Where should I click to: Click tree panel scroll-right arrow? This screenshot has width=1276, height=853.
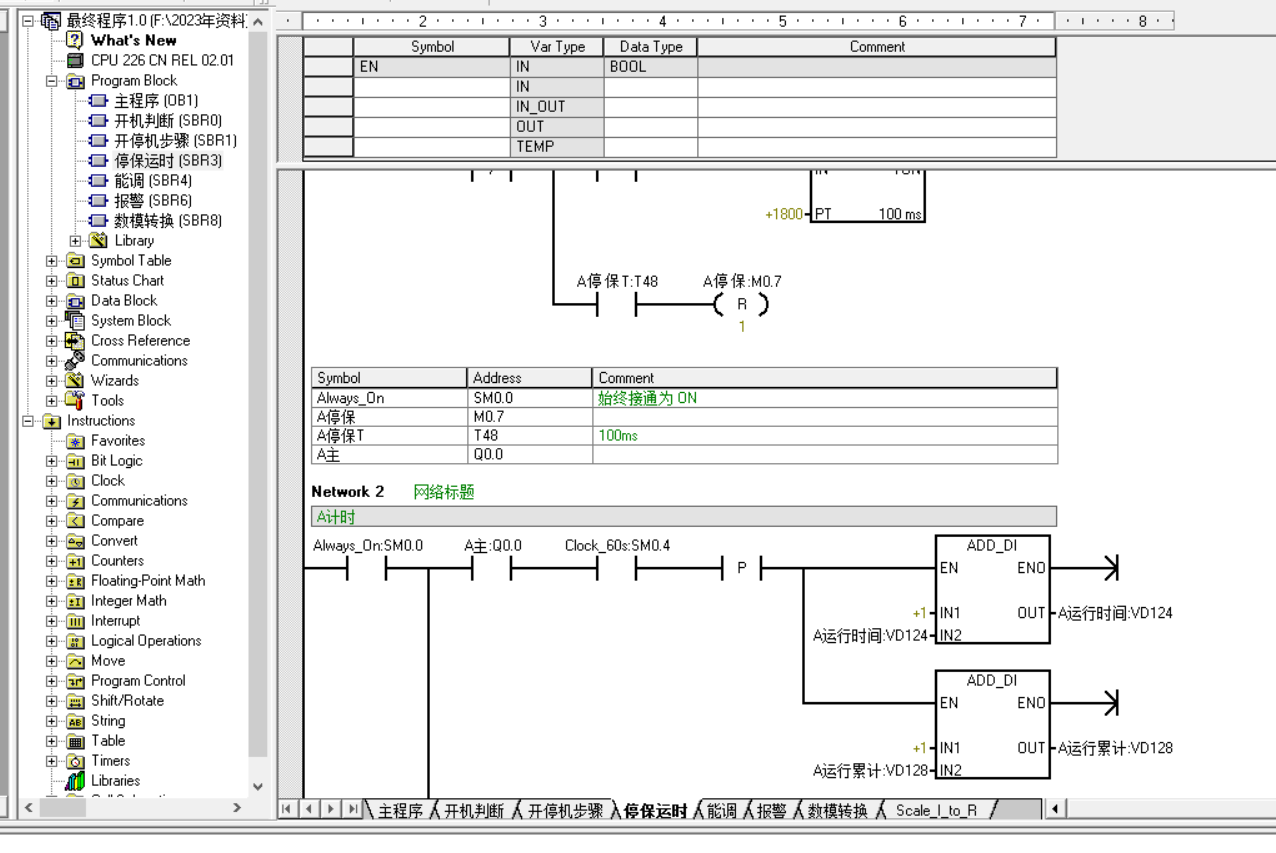237,806
